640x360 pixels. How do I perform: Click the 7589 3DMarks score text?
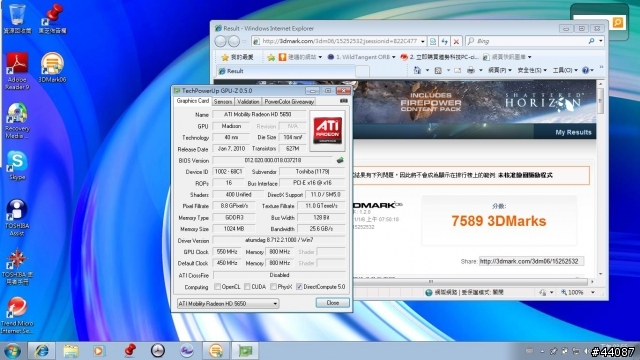(499, 221)
